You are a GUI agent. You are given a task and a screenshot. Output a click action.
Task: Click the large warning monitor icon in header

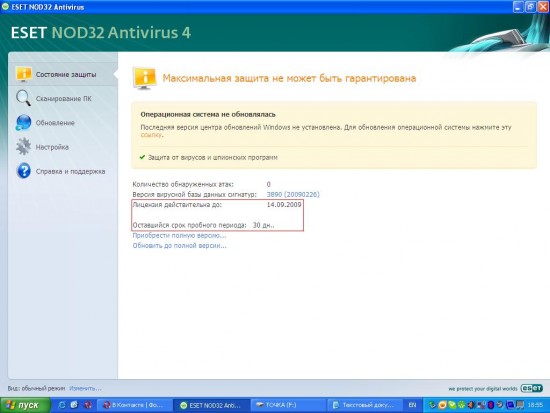(x=145, y=78)
